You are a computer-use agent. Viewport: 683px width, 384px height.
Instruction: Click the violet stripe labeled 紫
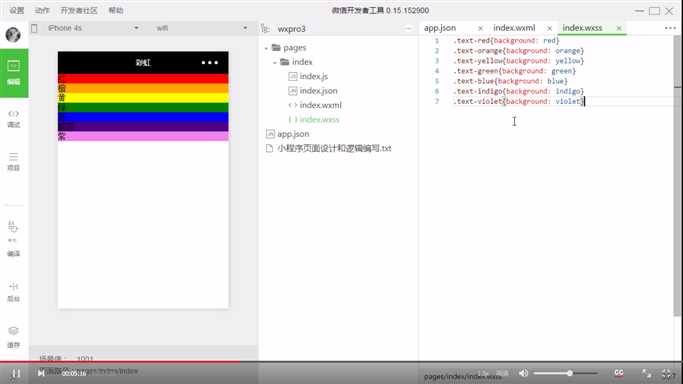click(x=143, y=136)
